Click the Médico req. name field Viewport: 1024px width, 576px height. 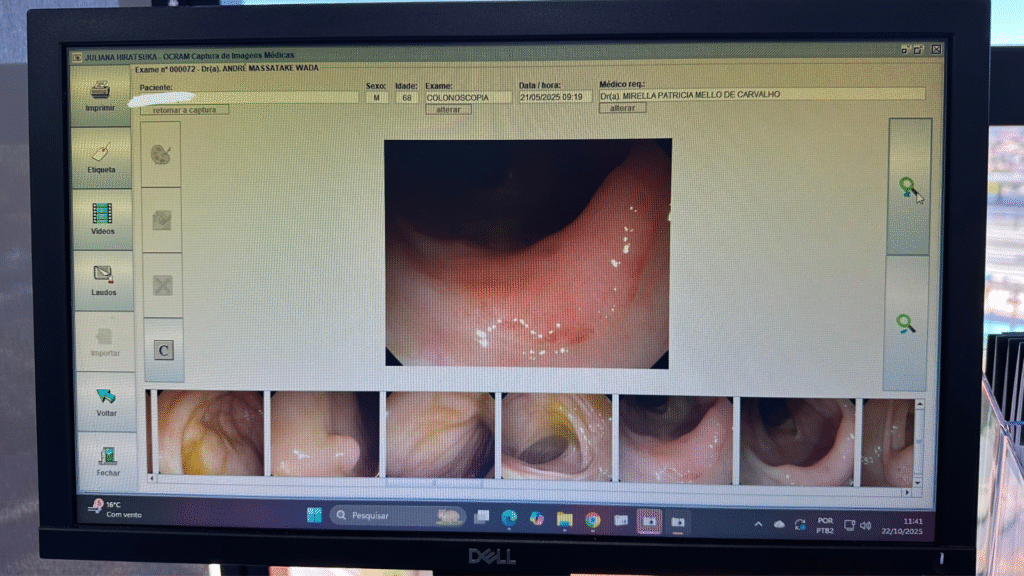tap(760, 95)
